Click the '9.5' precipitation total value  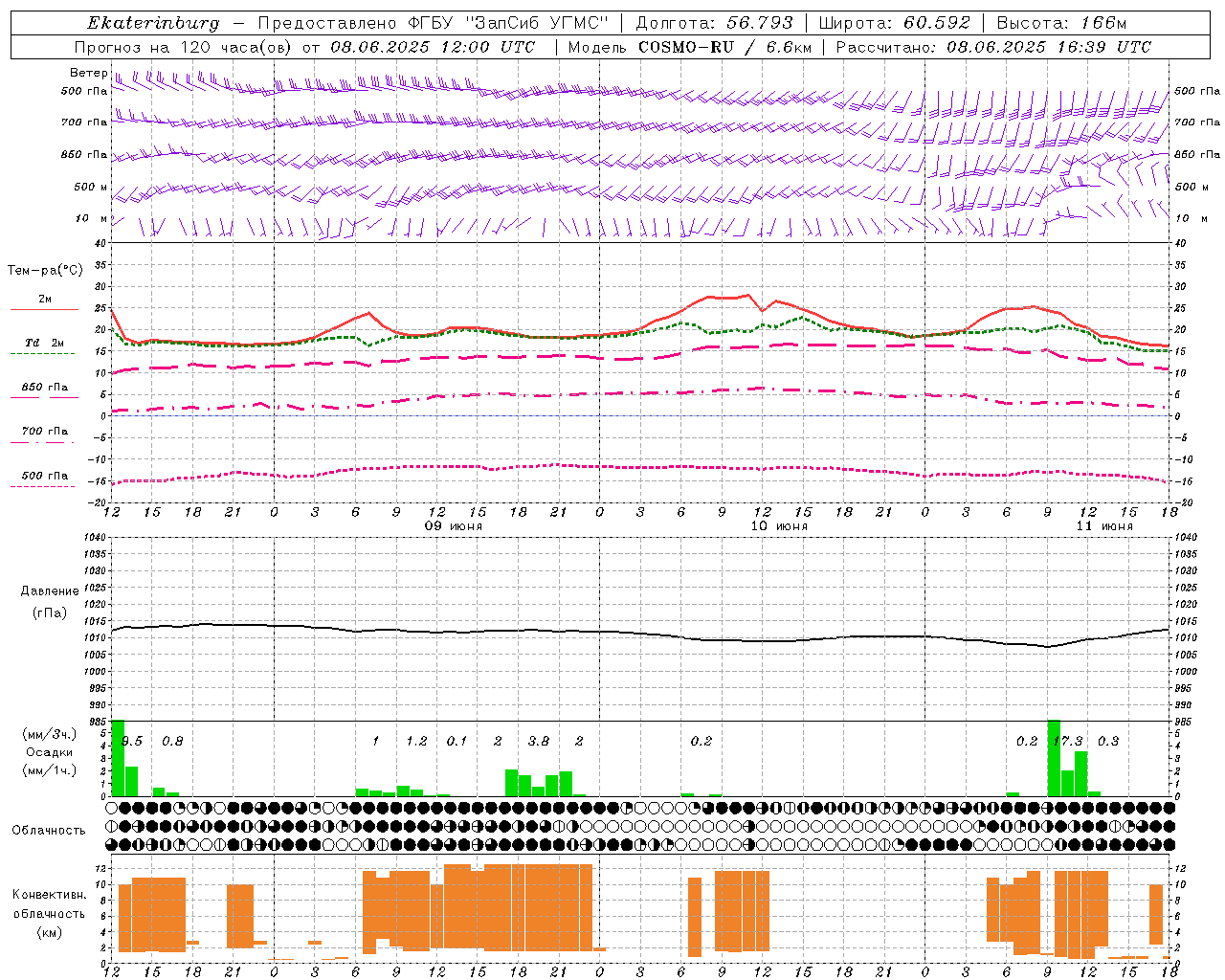coord(132,741)
